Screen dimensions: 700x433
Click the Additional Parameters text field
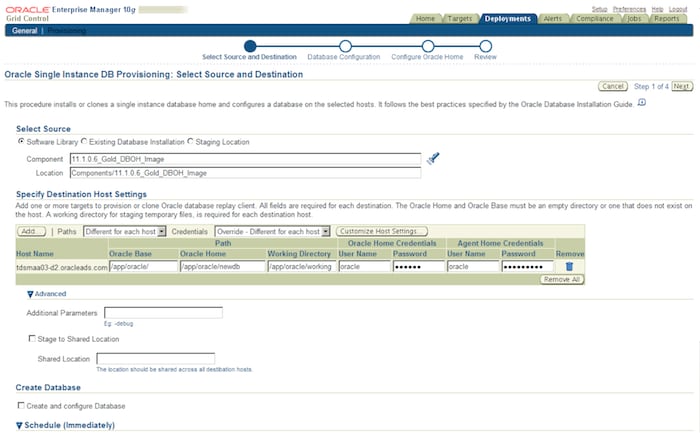click(x=163, y=313)
